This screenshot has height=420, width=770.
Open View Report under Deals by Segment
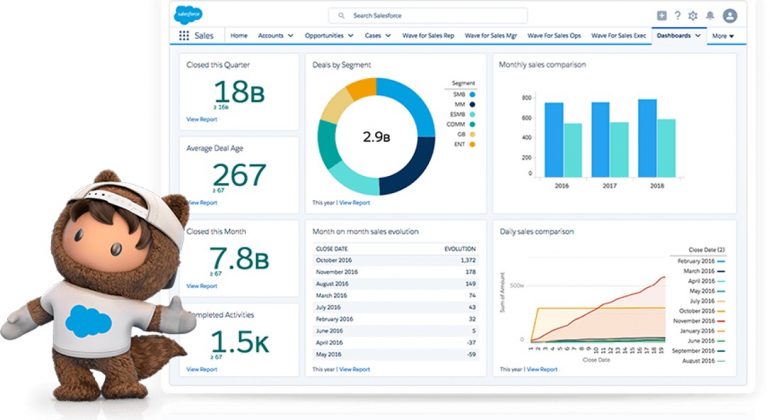tap(355, 202)
